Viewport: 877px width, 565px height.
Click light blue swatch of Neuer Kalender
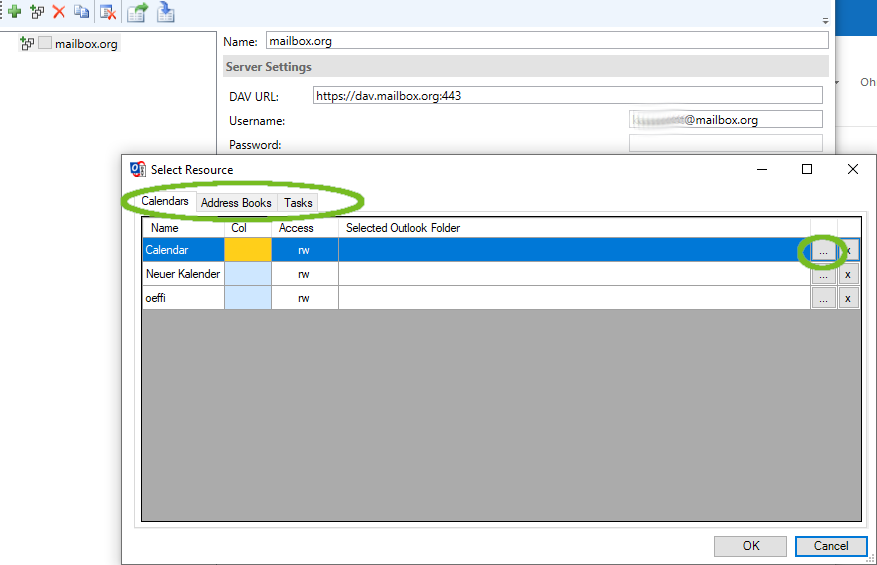tap(248, 274)
